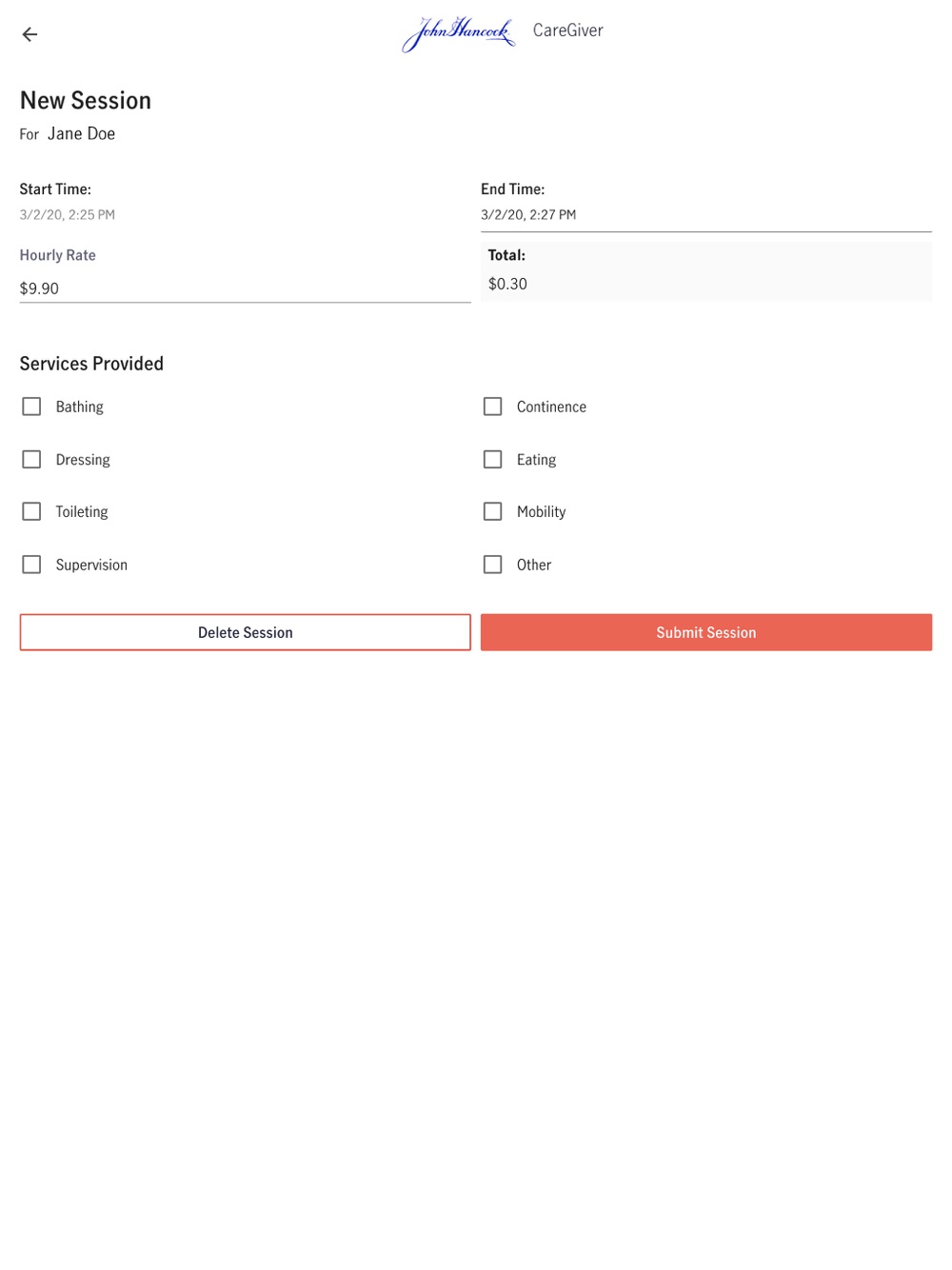Select the Supervision checkbox
This screenshot has height=1270, width=952.
31,565
